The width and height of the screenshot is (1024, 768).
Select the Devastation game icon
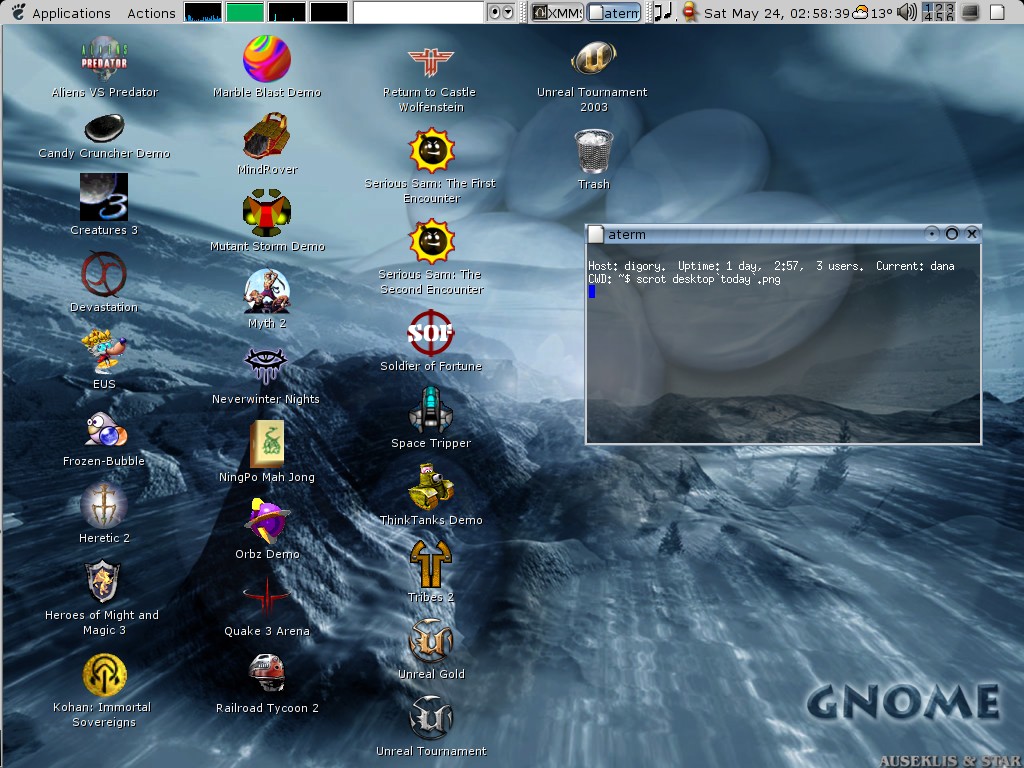pyautogui.click(x=104, y=273)
